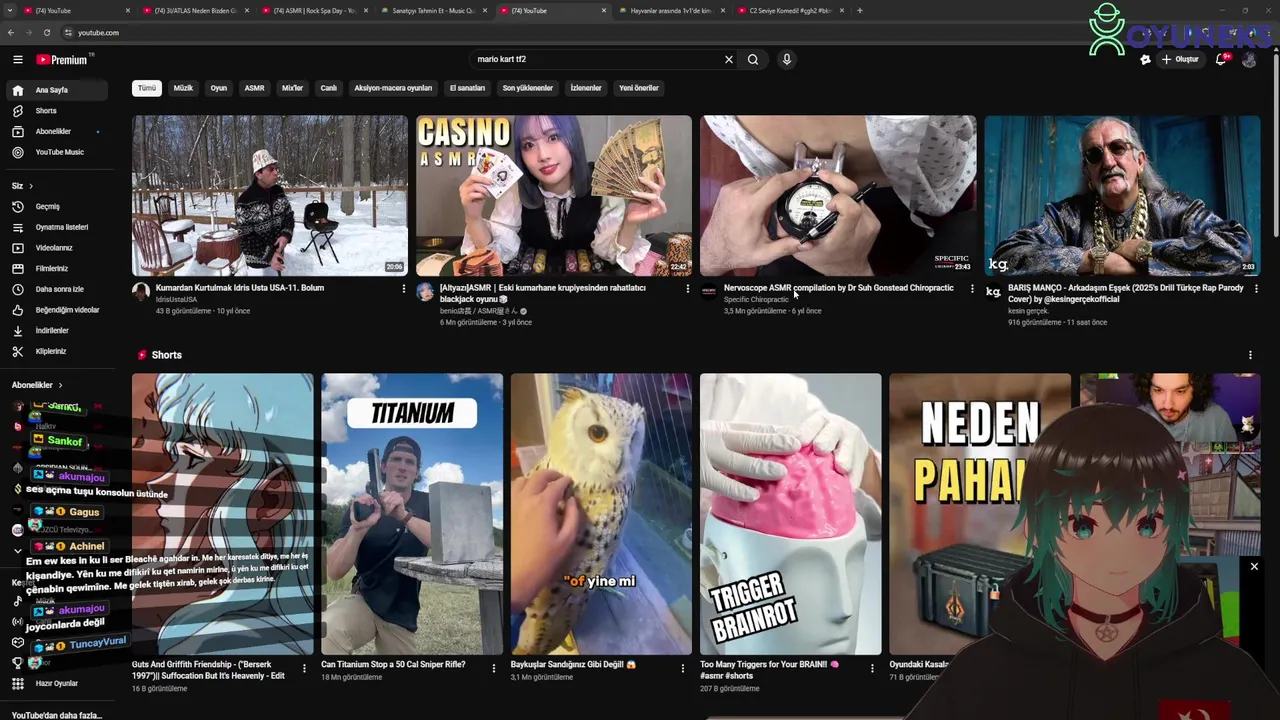Start voice search with the microphone
The image size is (1280, 720).
(787, 59)
